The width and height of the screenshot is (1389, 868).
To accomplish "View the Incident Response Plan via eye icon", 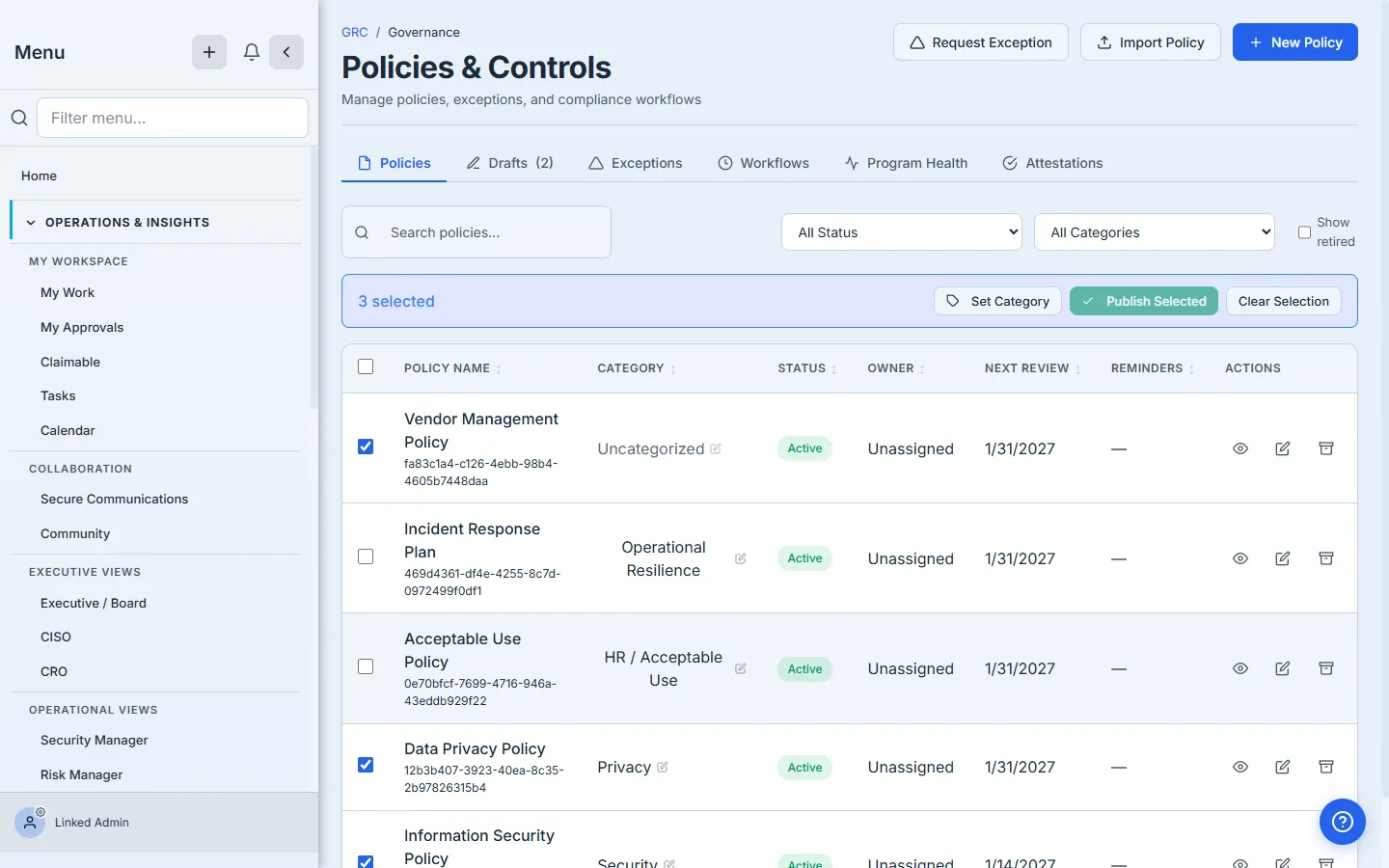I will [1240, 558].
